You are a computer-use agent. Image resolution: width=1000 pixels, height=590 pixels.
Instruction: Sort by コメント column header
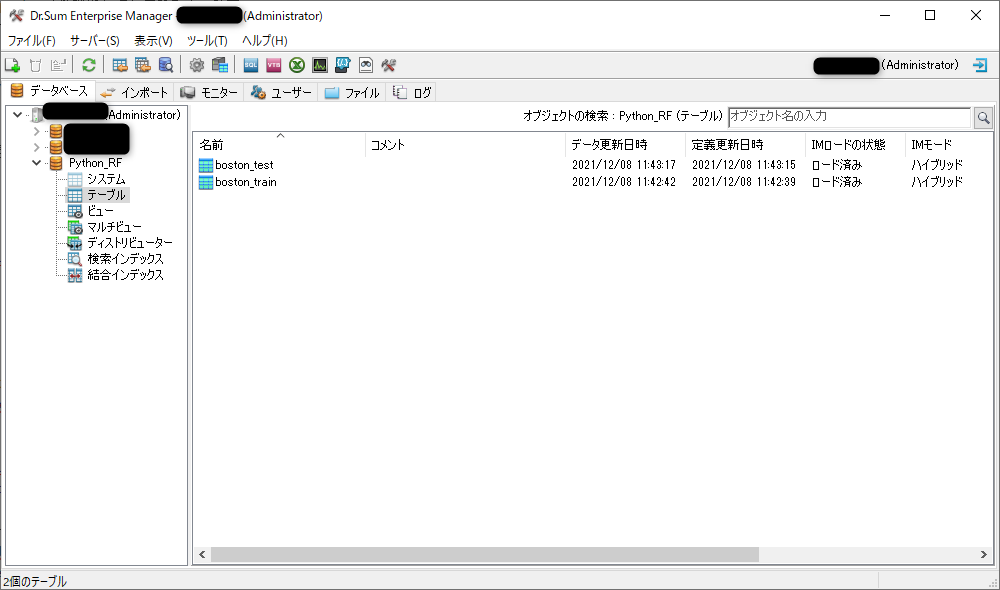[x=465, y=145]
